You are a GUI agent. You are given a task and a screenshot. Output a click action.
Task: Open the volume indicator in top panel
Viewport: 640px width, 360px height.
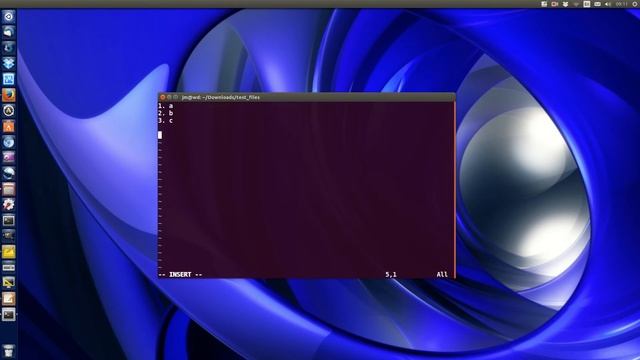608,4
